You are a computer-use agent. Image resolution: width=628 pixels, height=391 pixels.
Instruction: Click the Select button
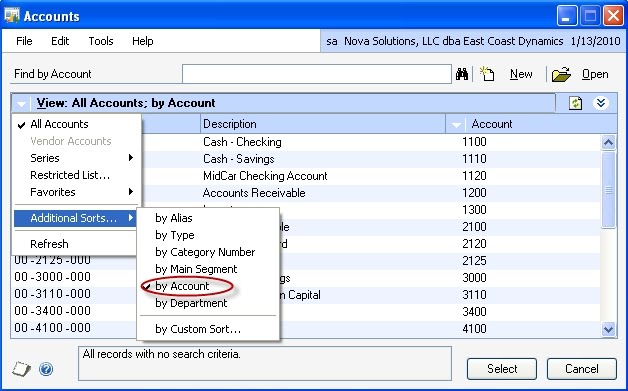tap(502, 369)
